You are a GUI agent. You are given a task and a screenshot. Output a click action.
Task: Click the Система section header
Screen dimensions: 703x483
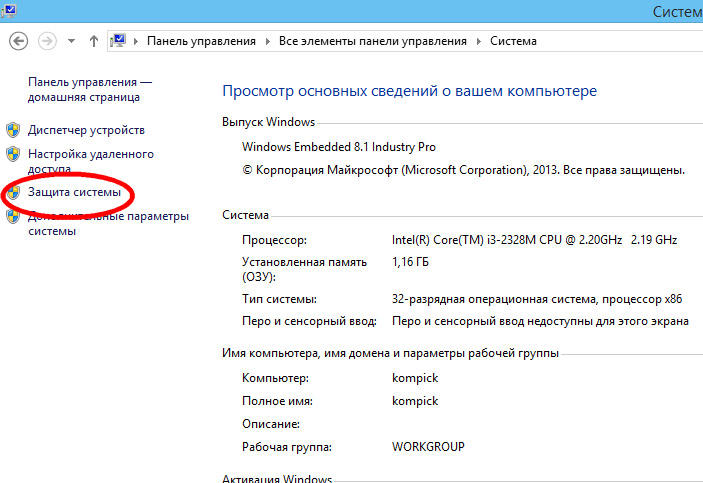tap(245, 215)
